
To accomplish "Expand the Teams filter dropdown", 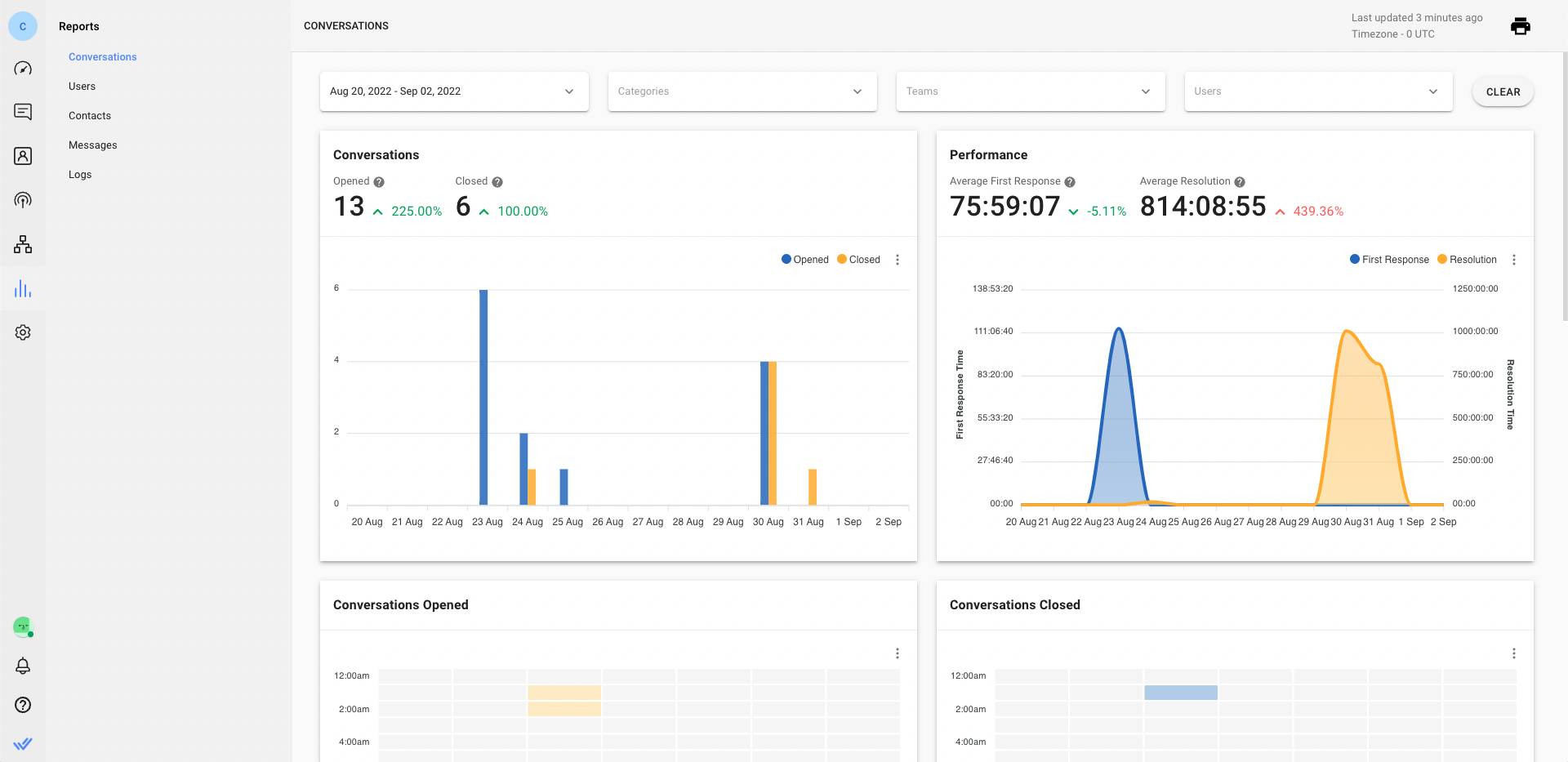I will click(1031, 91).
